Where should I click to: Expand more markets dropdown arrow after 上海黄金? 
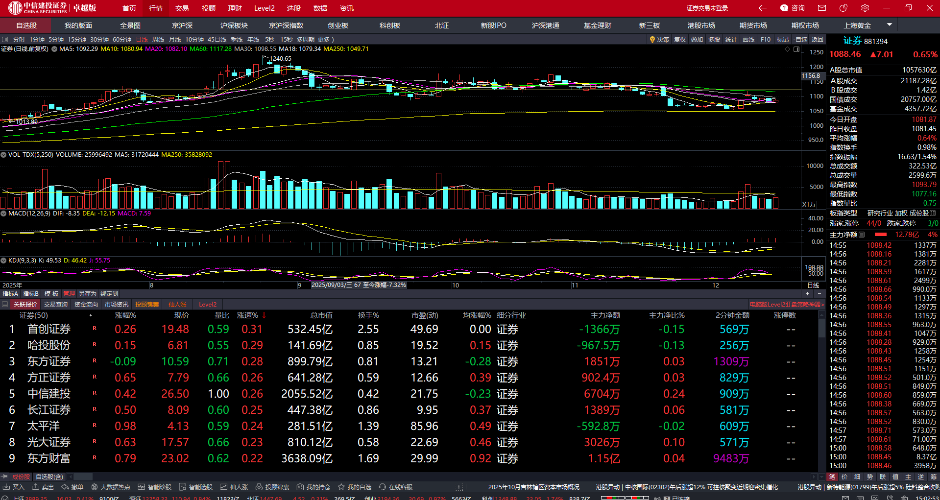890,25
